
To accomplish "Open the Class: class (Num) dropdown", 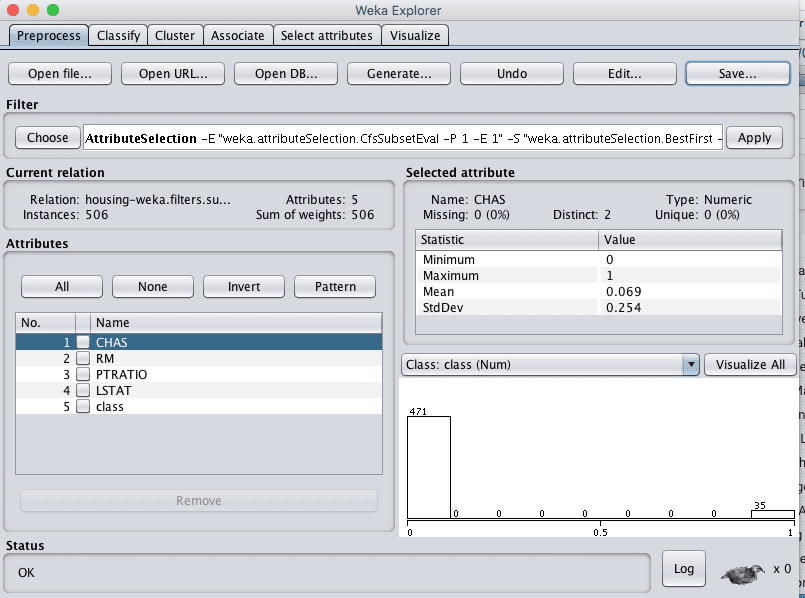I will coord(550,364).
